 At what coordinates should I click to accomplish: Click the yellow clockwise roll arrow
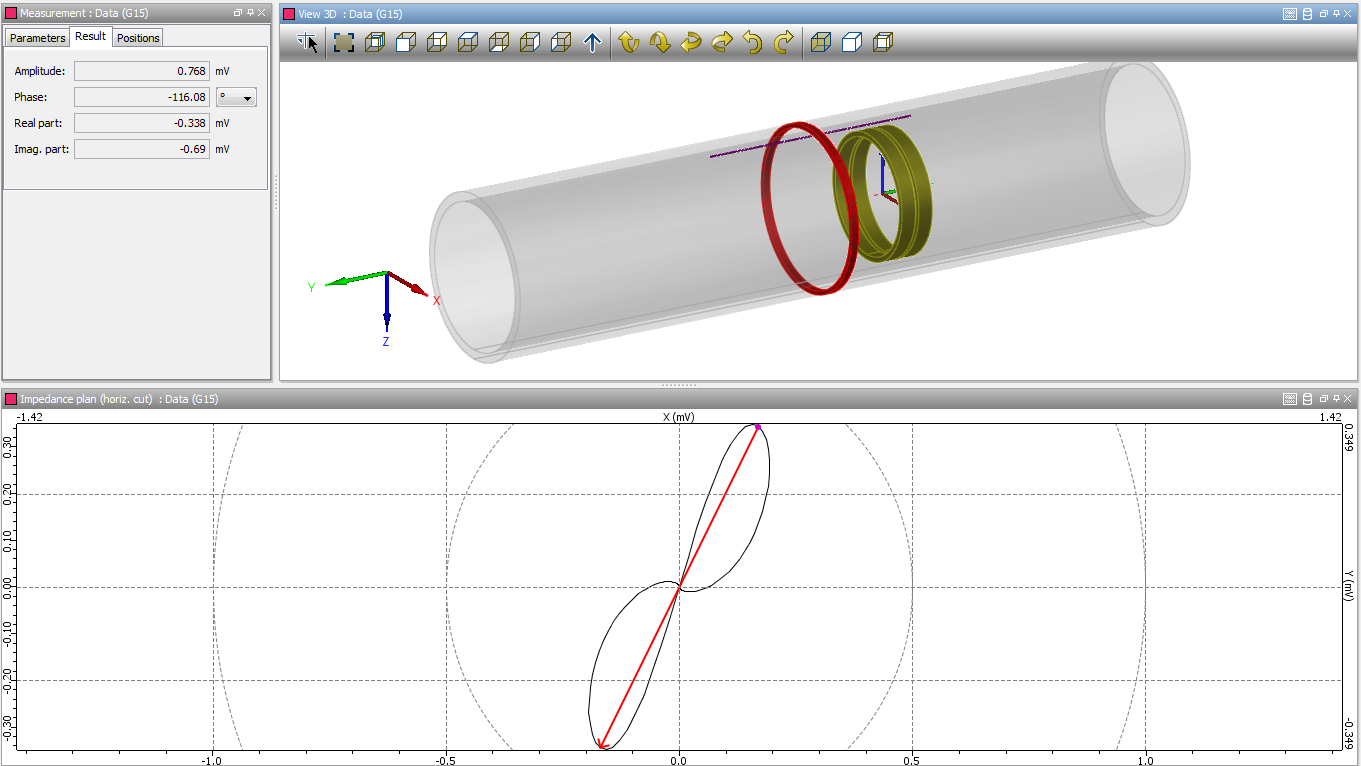(783, 43)
